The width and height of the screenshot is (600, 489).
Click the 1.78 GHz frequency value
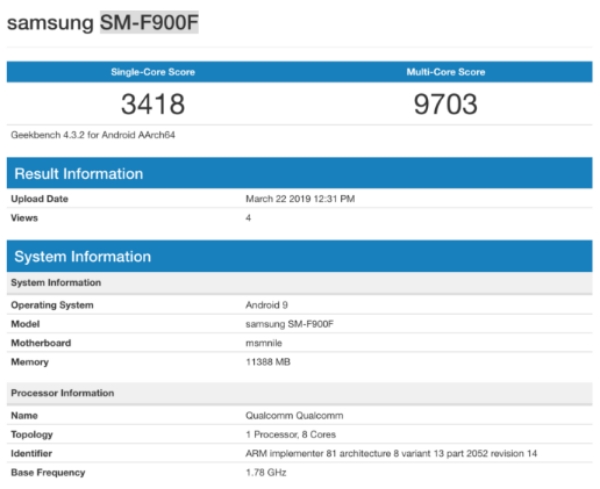click(266, 473)
